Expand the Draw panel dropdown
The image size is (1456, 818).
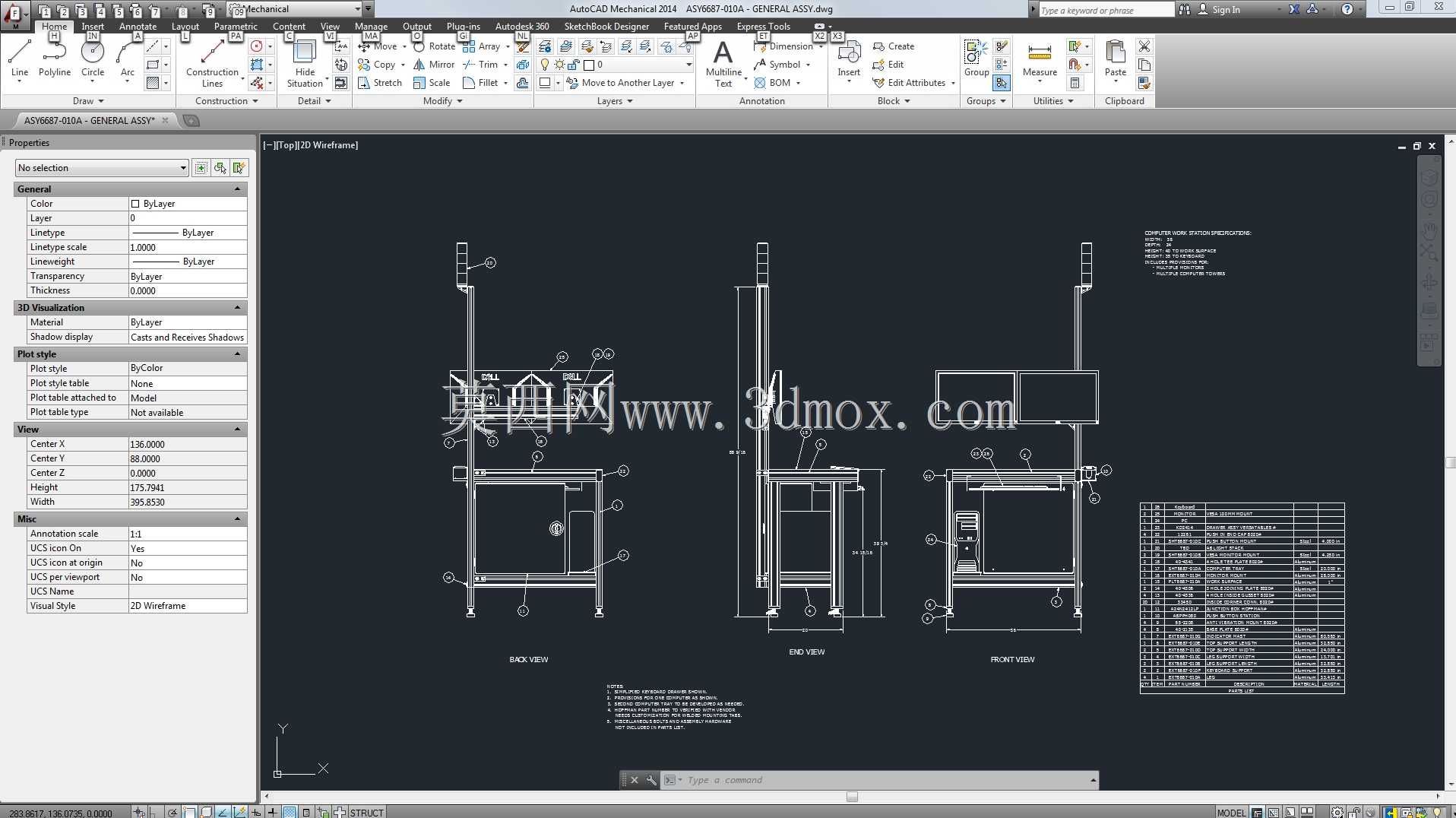88,101
